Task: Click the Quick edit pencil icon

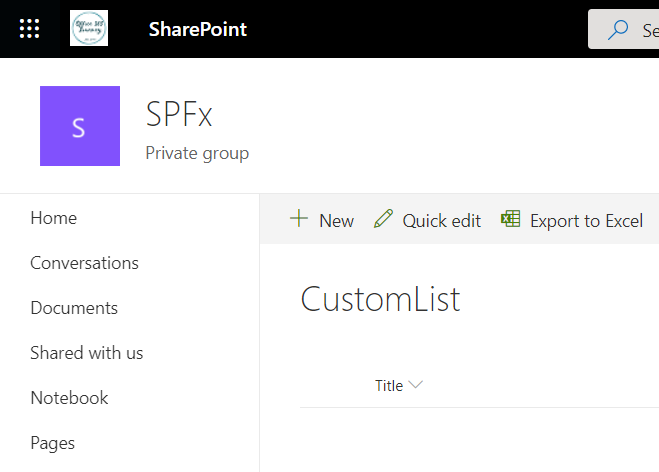Action: pos(383,220)
